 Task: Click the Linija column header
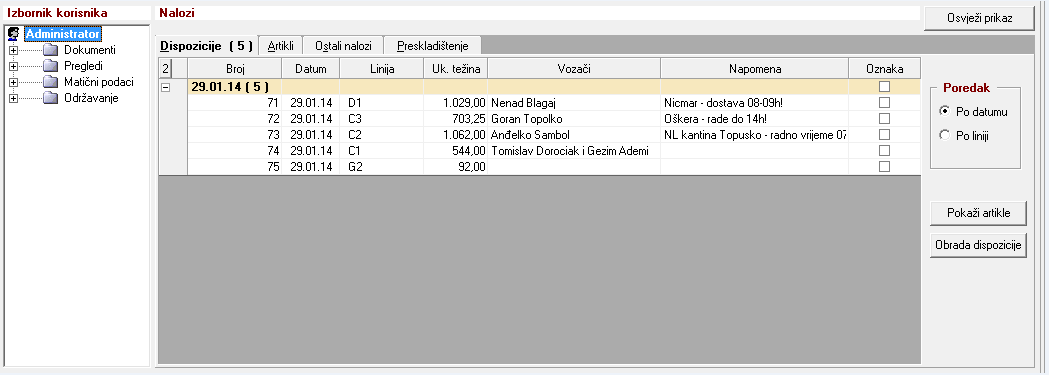pyautogui.click(x=382, y=69)
